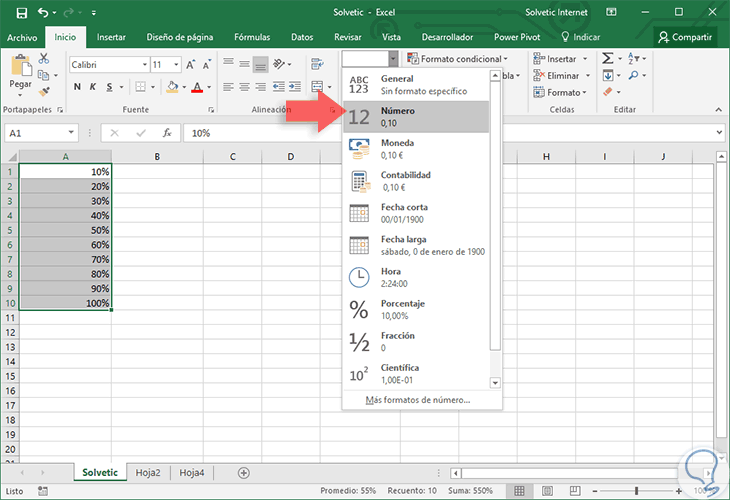Click the AutoSum sigma icon
Screen dimensions: 730x500
(x=607, y=59)
